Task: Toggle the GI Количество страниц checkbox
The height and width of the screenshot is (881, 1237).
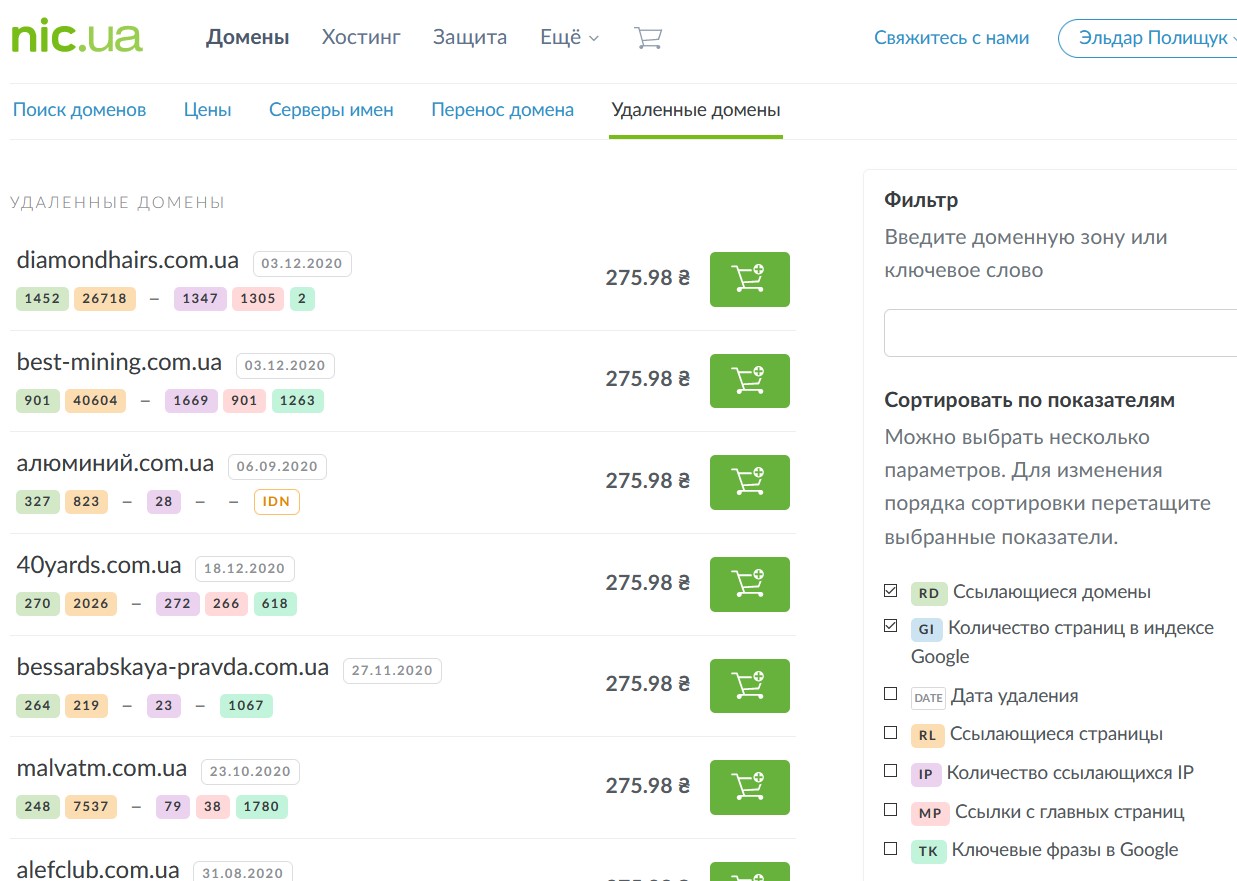Action: pos(891,627)
